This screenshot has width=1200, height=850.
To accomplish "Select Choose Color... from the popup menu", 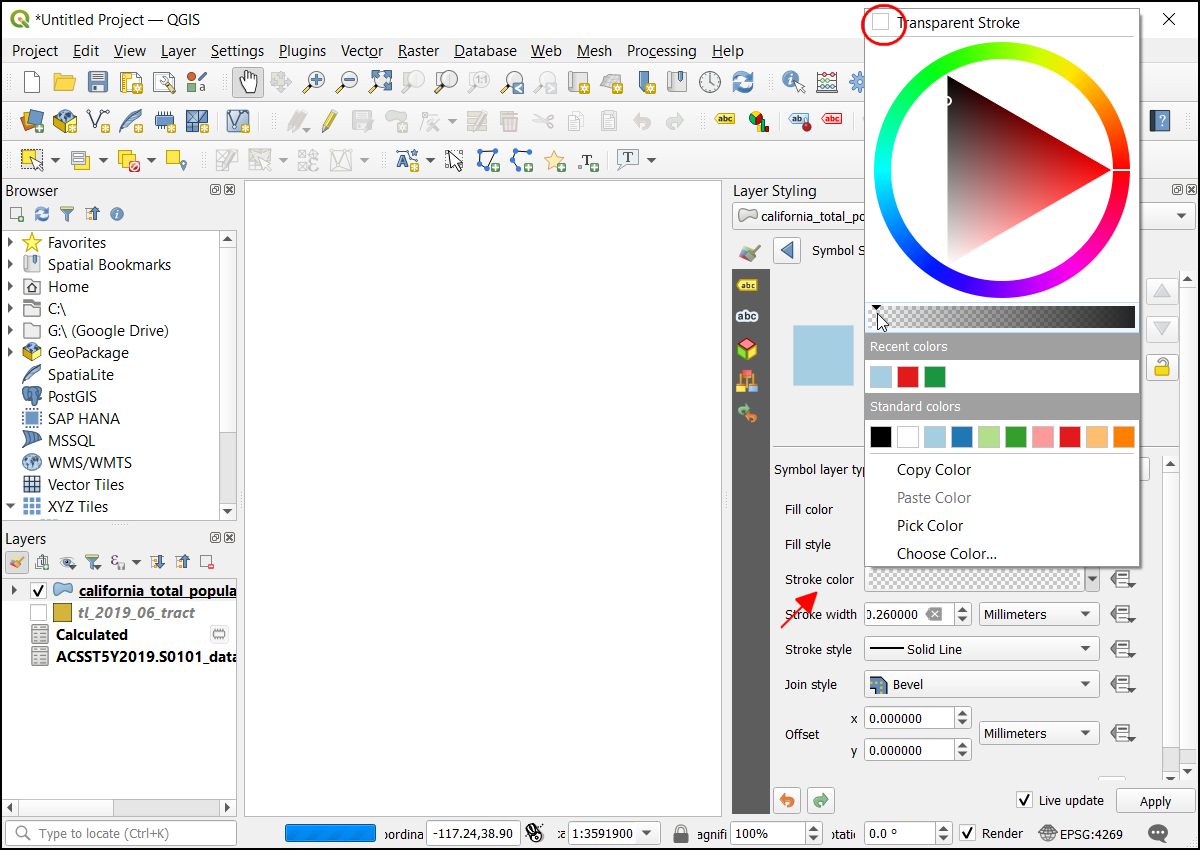I will (946, 554).
